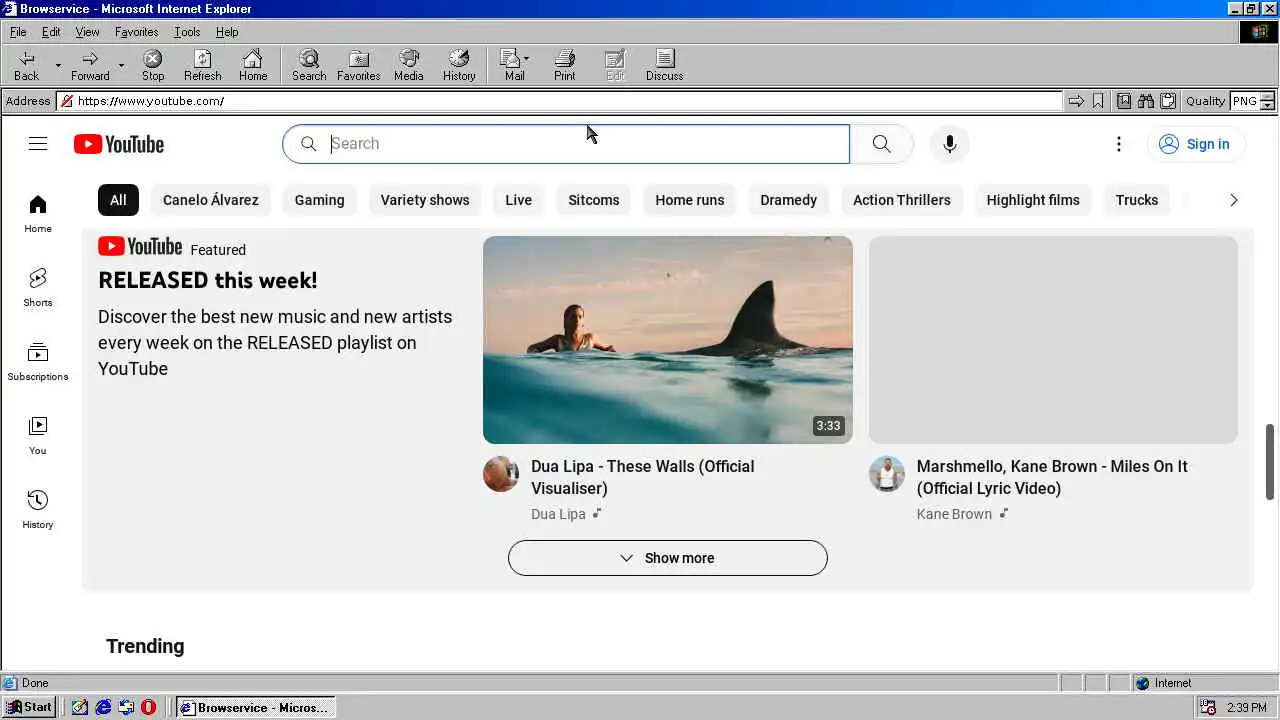Open Subscriptions in YouTube sidebar
The image size is (1280, 720).
pyautogui.click(x=38, y=362)
